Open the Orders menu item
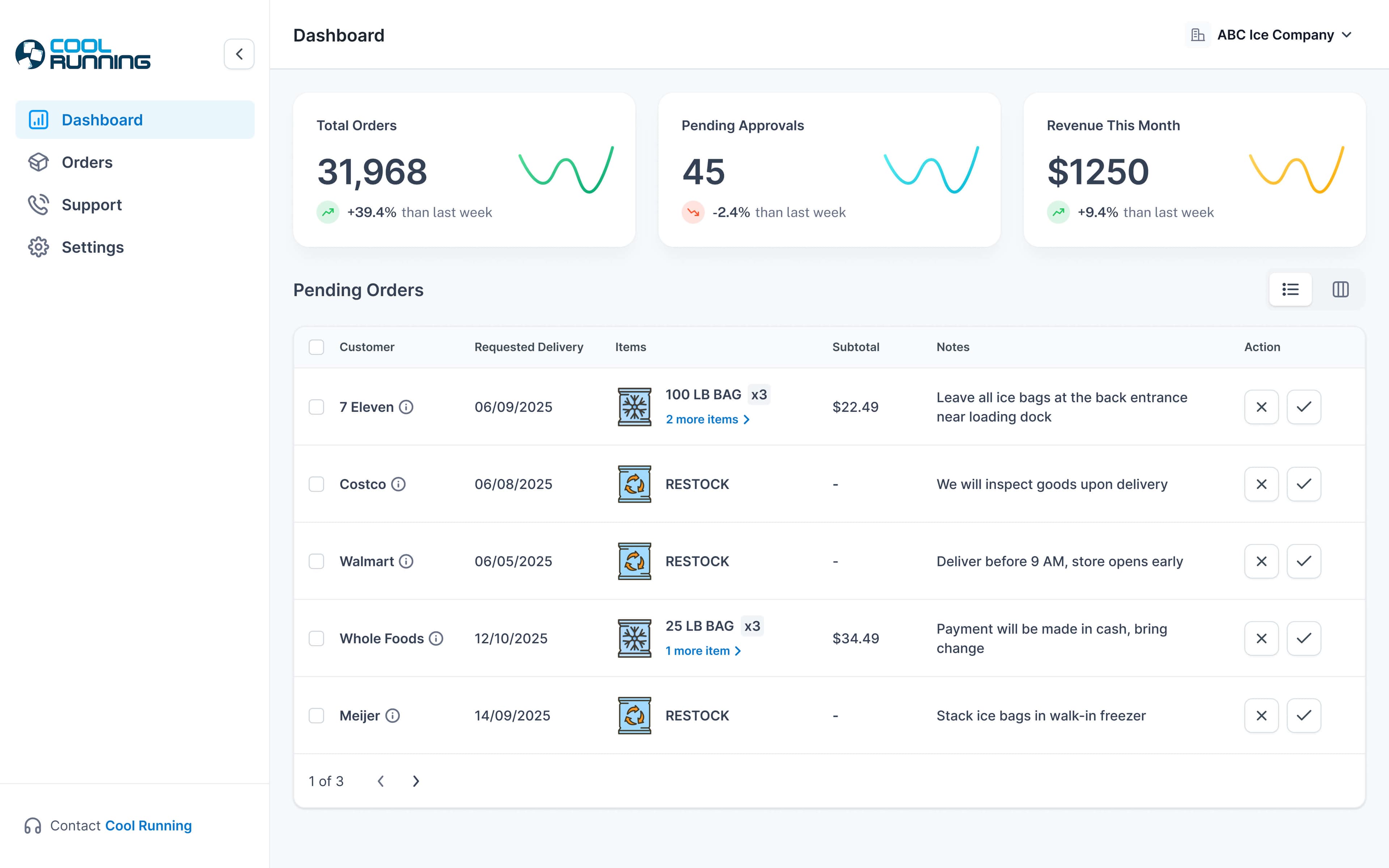This screenshot has width=1389, height=868. [x=135, y=162]
